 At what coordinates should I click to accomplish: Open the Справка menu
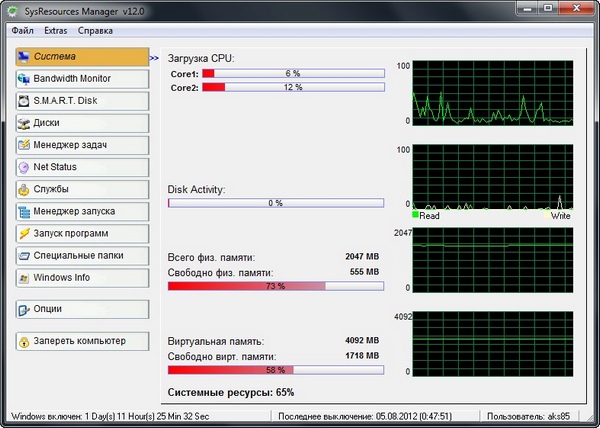point(95,31)
